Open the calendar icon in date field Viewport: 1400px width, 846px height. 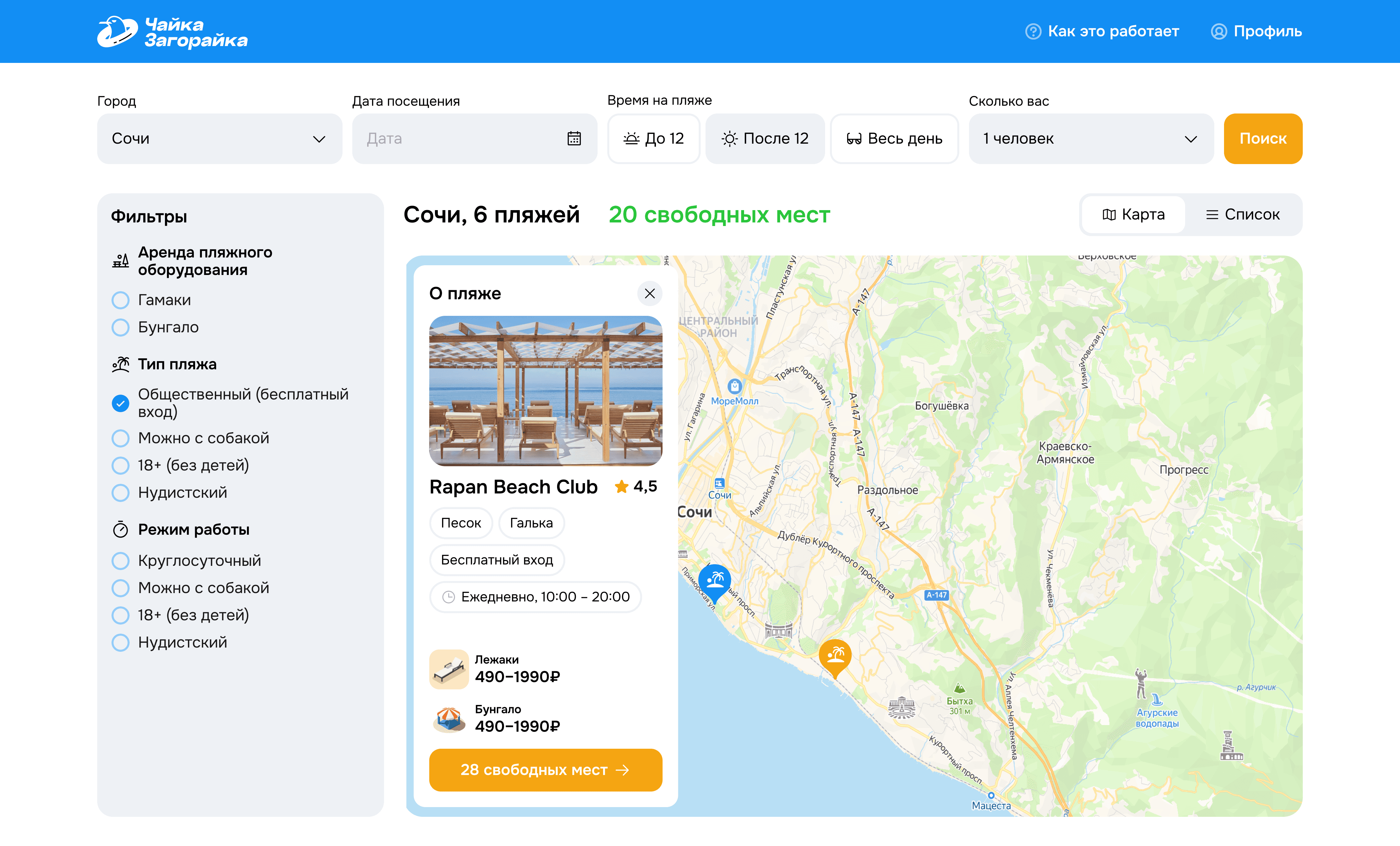tap(574, 139)
